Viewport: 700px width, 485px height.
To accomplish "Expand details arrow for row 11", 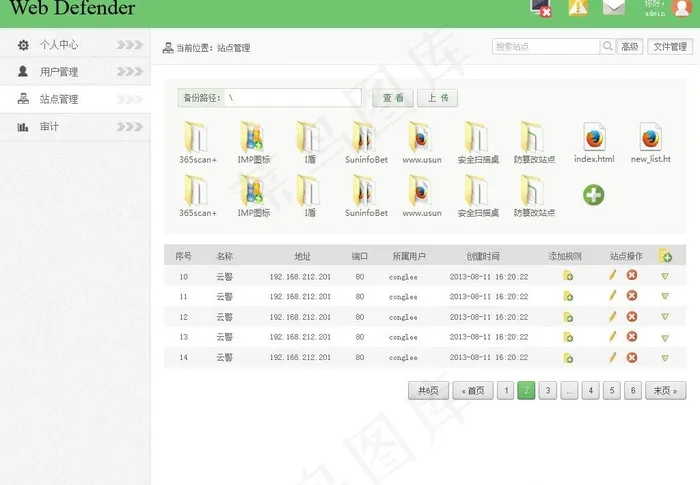I will click(665, 296).
